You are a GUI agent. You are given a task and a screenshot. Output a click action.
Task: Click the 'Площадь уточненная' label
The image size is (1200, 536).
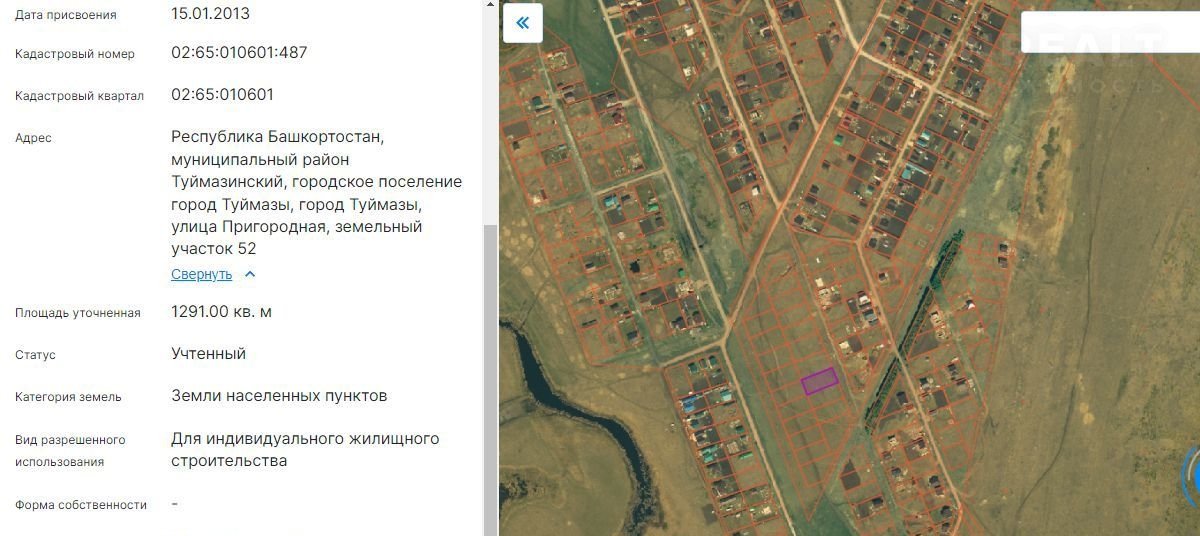78,313
